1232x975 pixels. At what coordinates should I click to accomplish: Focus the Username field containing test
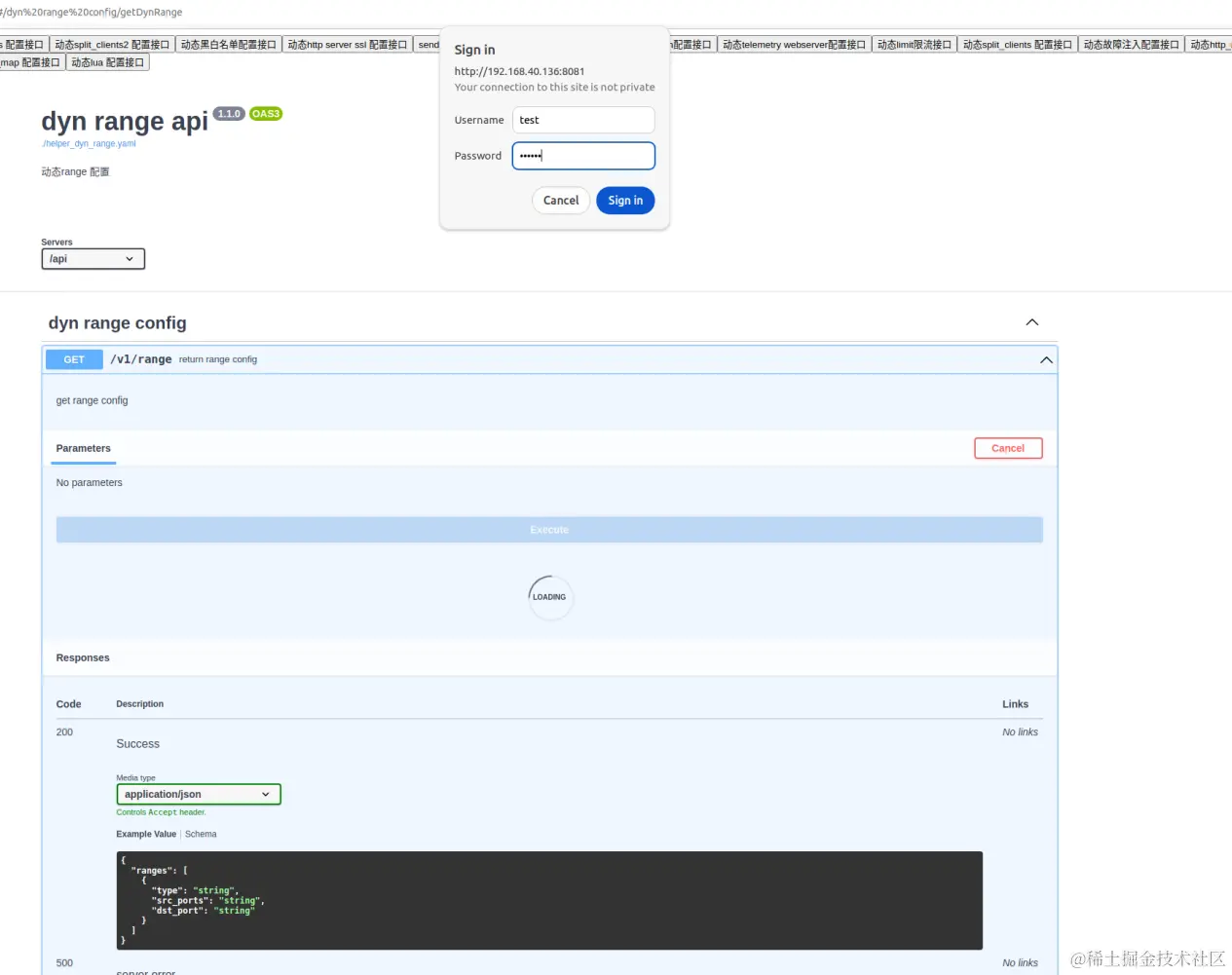coord(583,120)
